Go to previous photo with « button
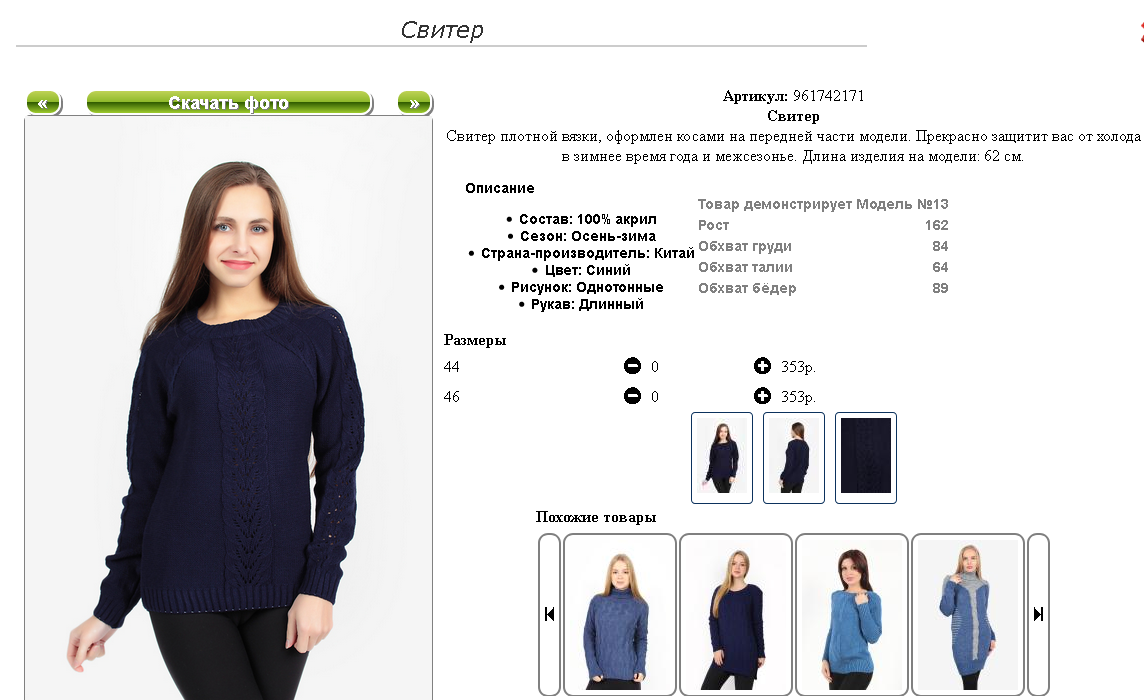Viewport: 1144px width, 700px height. pyautogui.click(x=44, y=103)
